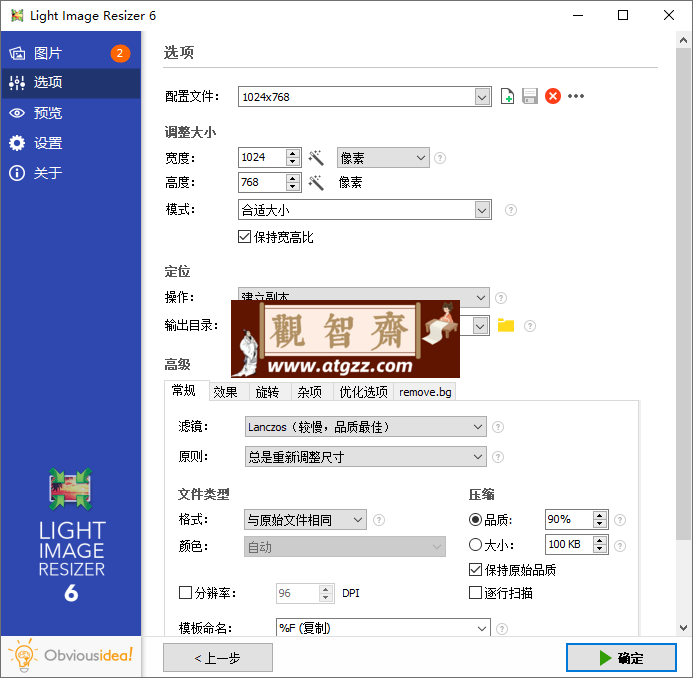Click the new profile icon
The image size is (693, 678).
pos(507,96)
